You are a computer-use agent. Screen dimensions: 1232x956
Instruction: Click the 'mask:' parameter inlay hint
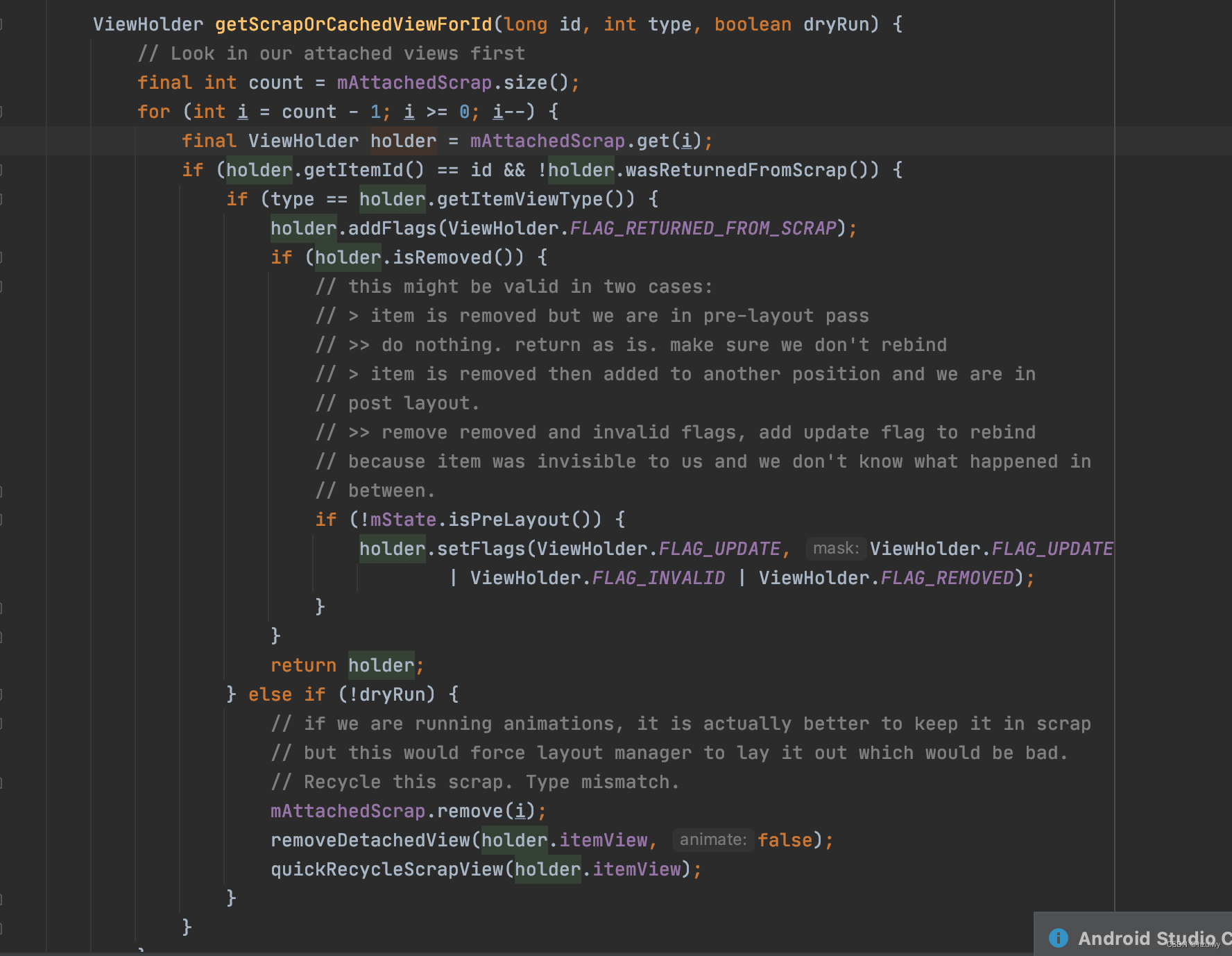[x=836, y=549]
